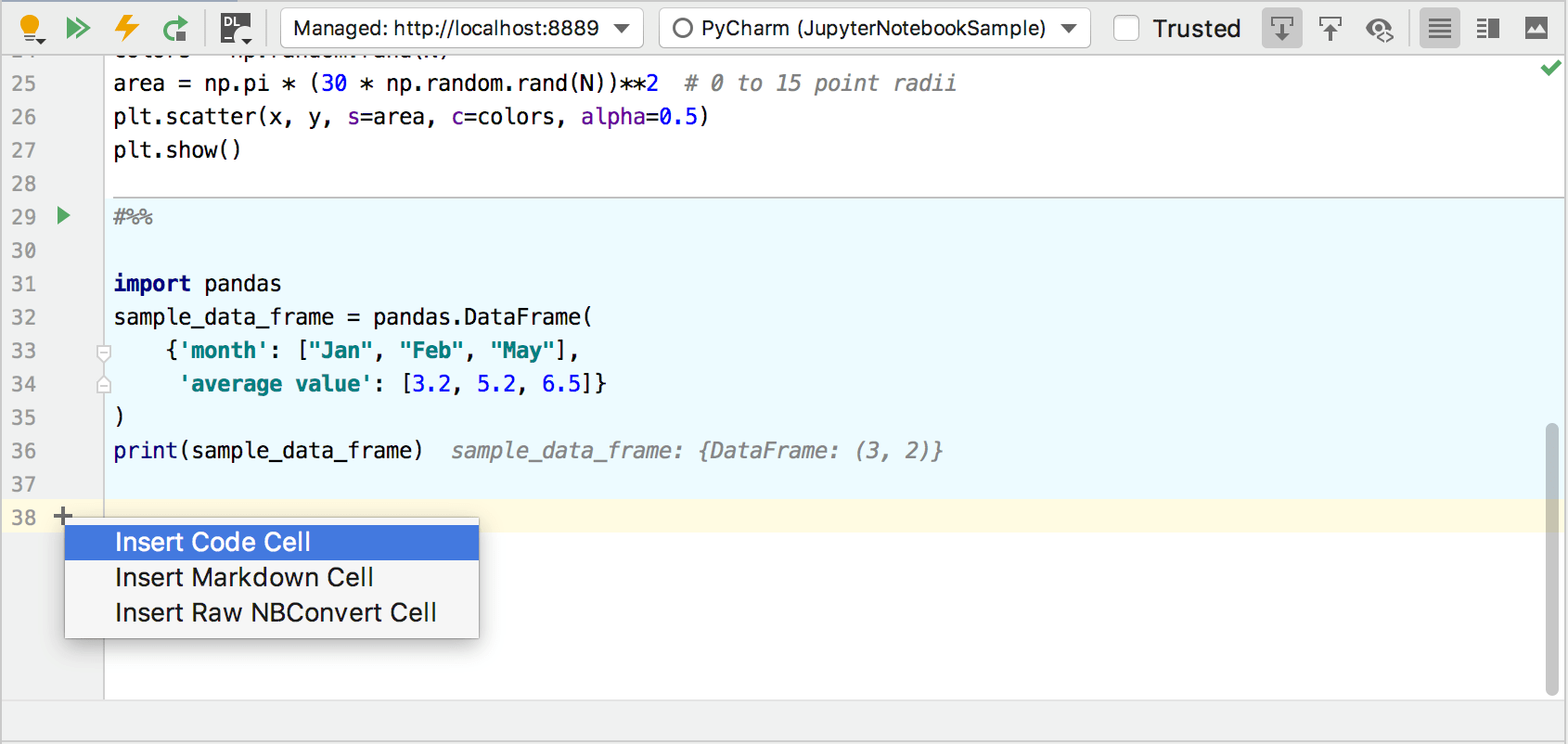This screenshot has width=1568, height=744.
Task: Toggle editor-only view mode
Action: (1439, 29)
